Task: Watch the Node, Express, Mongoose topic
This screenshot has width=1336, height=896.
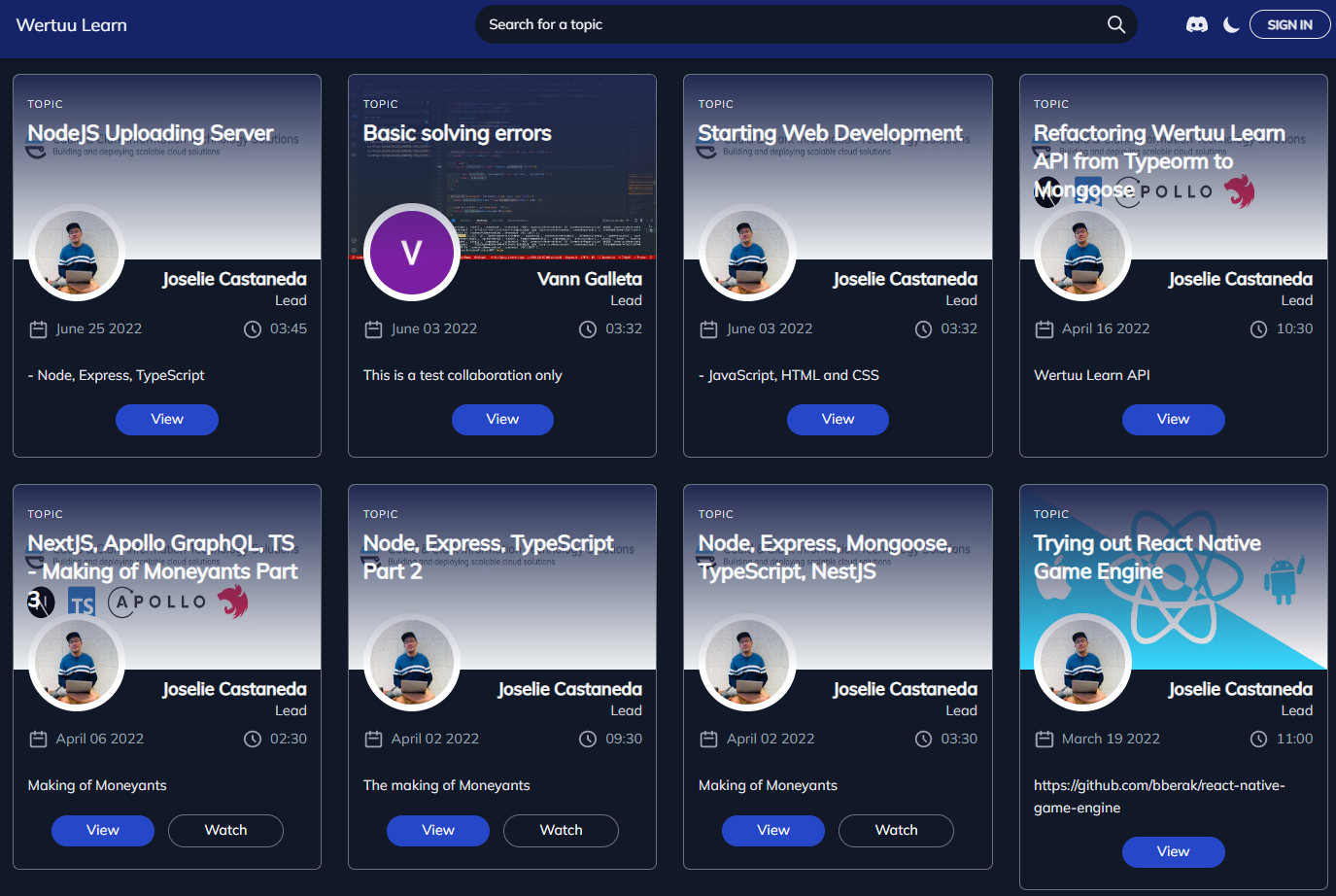Action: 895,831
